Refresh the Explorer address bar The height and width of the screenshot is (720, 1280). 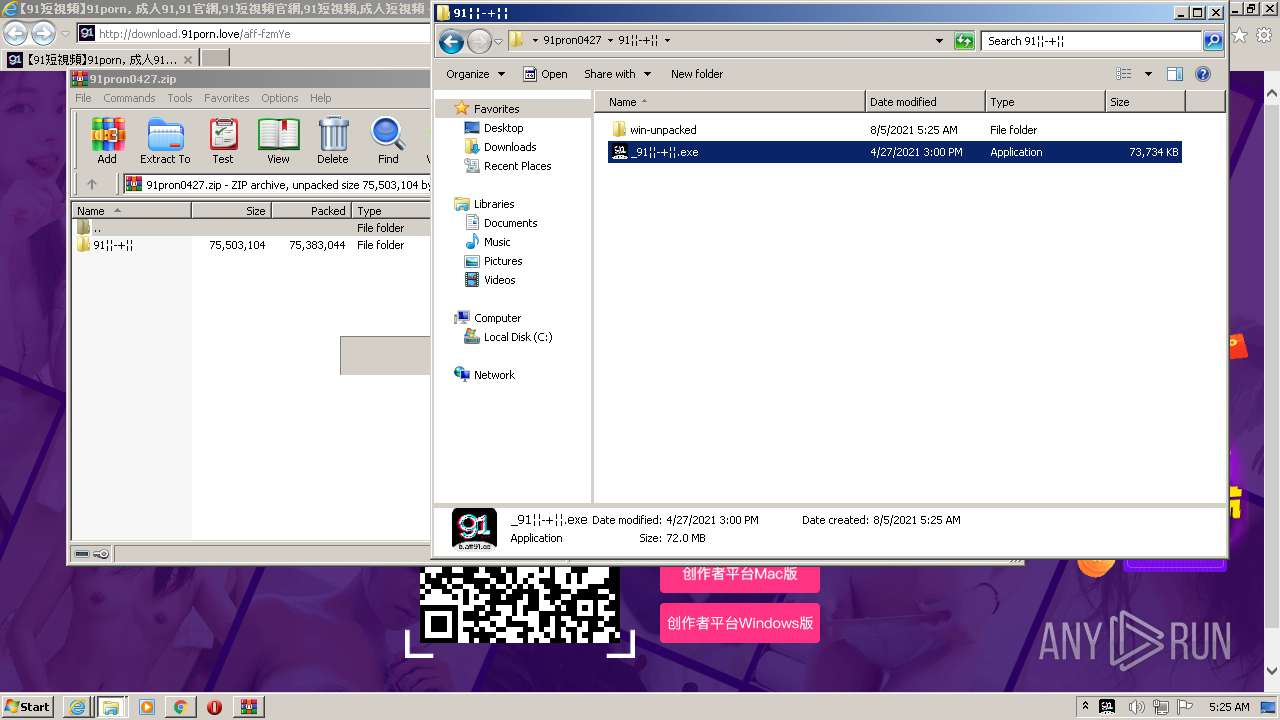click(x=964, y=41)
